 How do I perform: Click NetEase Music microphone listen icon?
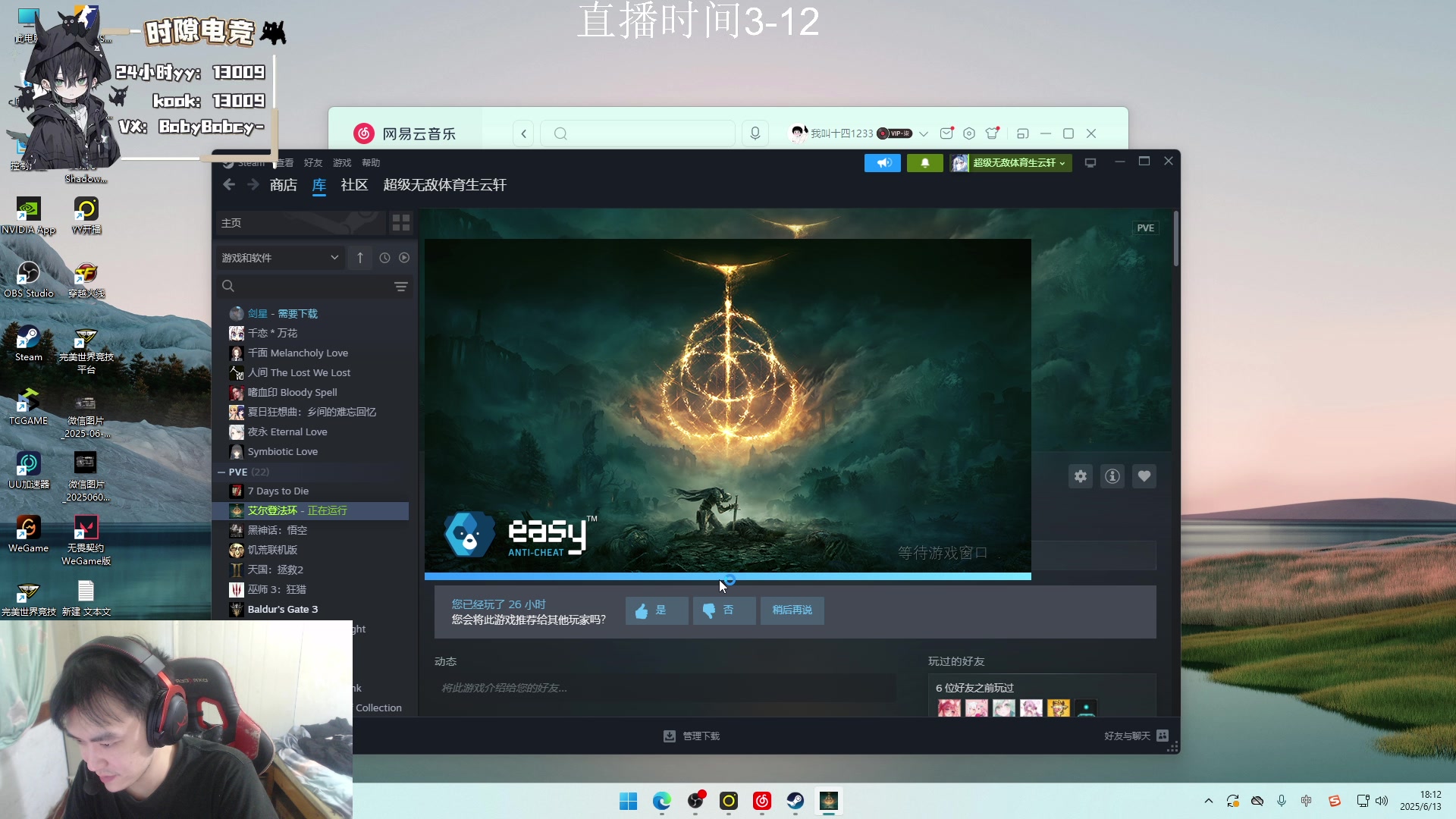(755, 134)
